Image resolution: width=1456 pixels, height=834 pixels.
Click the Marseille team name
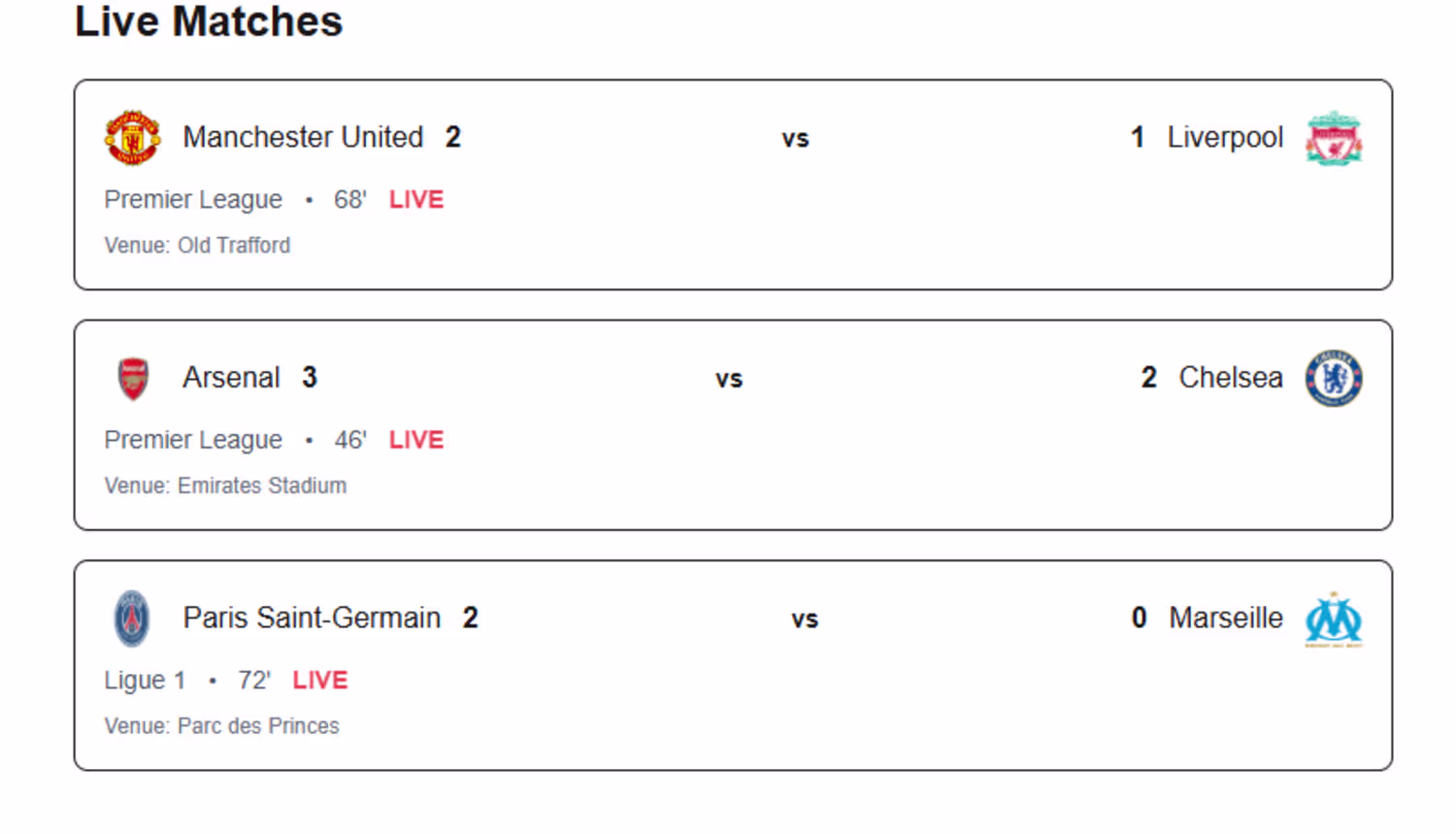1226,618
